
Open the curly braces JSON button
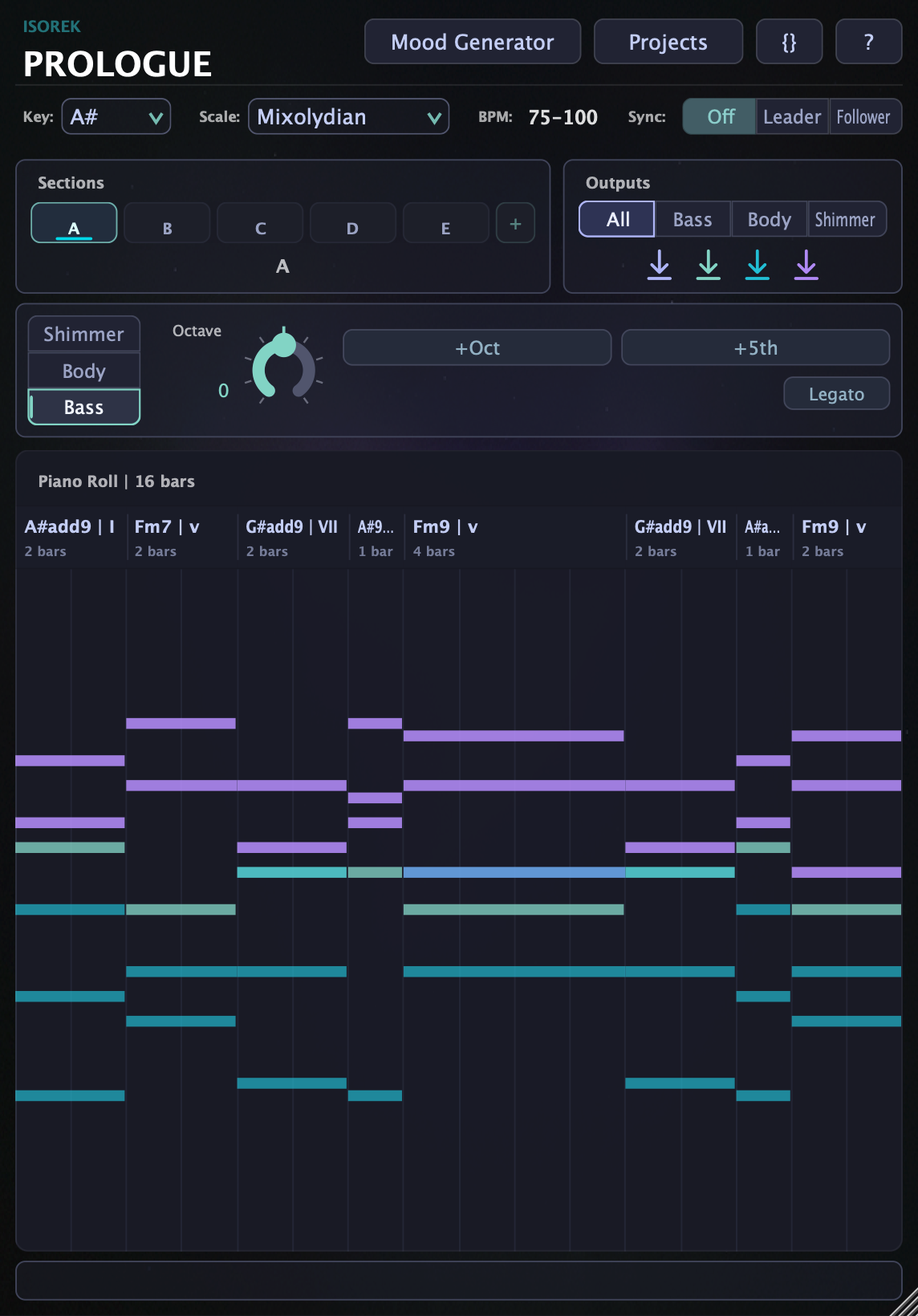coord(789,42)
